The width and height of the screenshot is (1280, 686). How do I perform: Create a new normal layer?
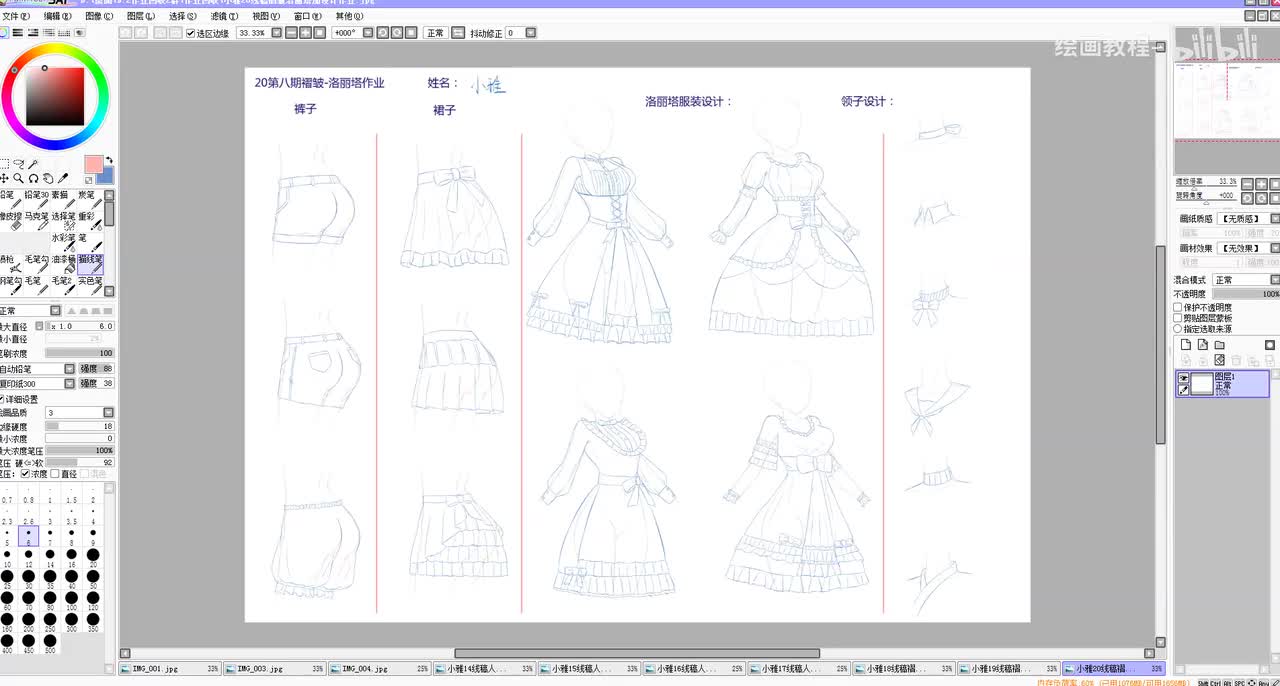(1187, 345)
